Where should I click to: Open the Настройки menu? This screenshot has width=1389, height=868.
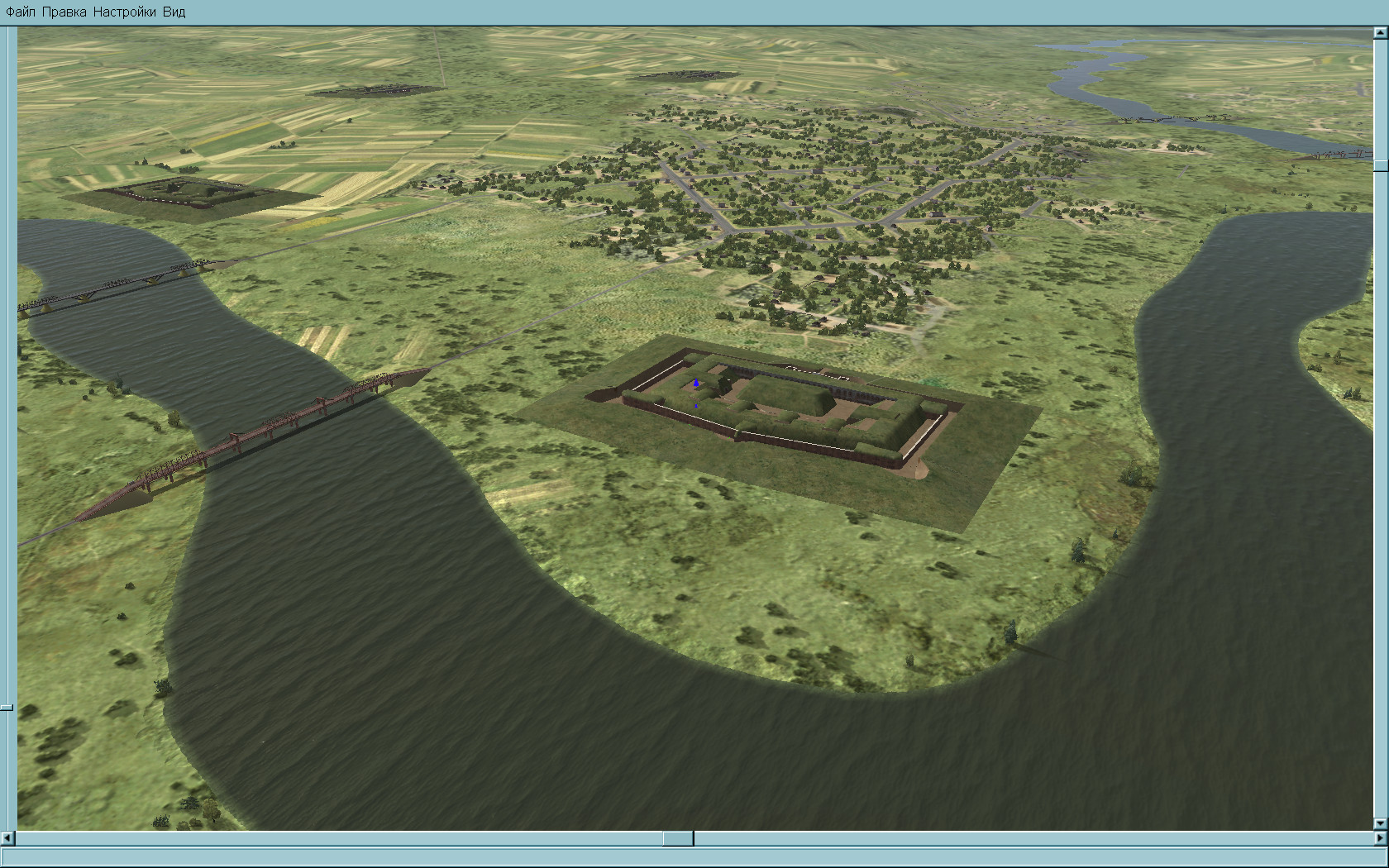click(124, 12)
